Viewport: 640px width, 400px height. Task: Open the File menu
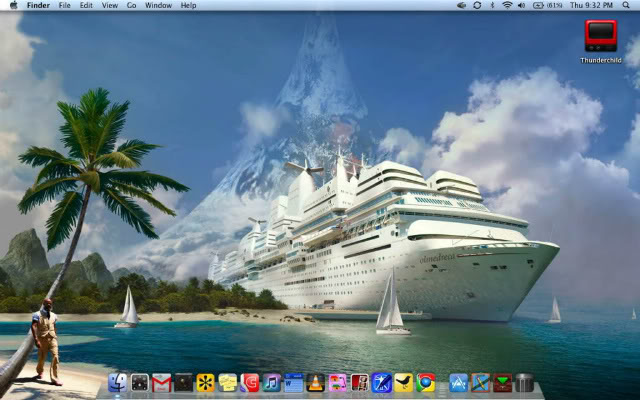pyautogui.click(x=64, y=5)
